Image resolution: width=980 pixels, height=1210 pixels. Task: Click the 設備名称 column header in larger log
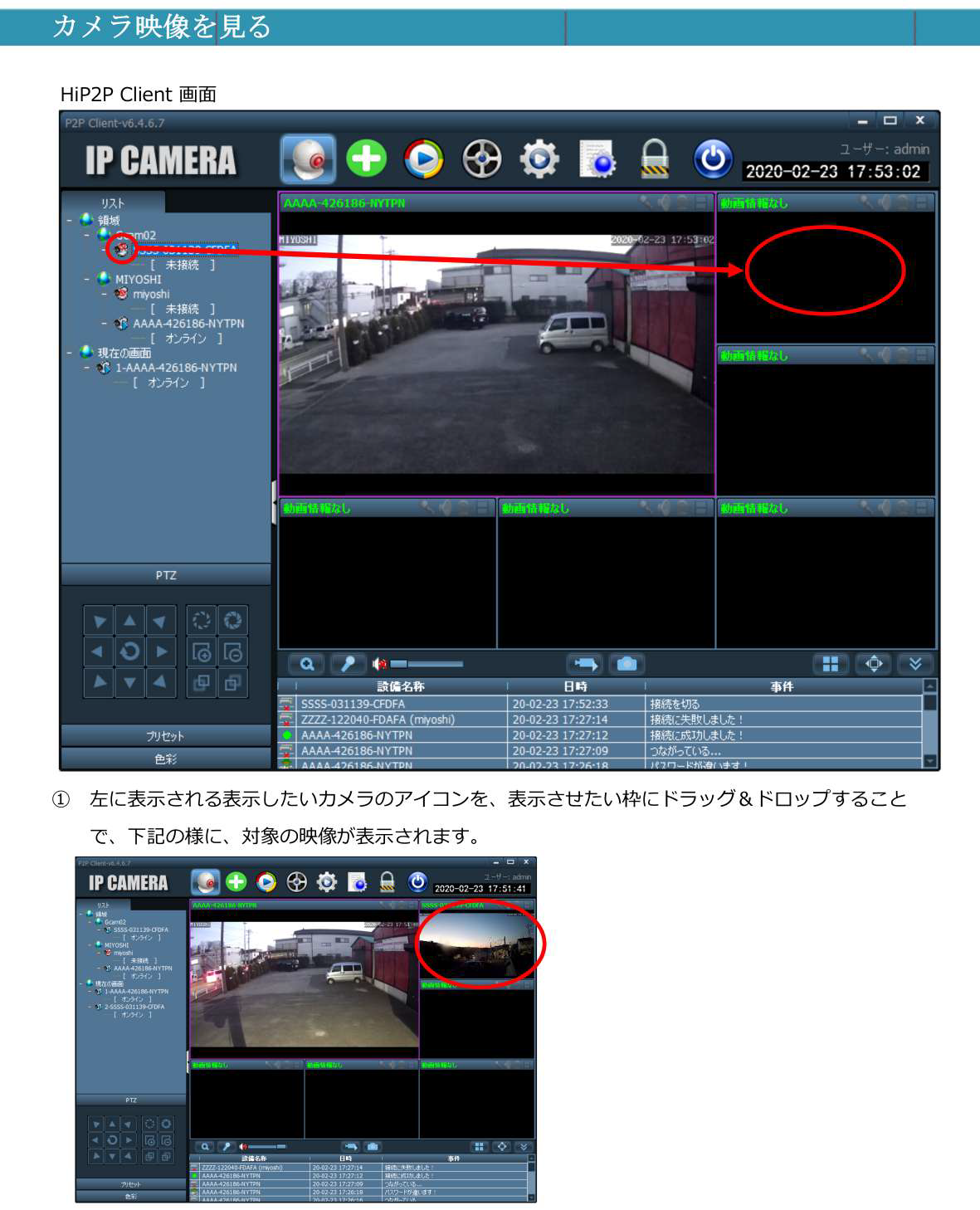pyautogui.click(x=400, y=686)
